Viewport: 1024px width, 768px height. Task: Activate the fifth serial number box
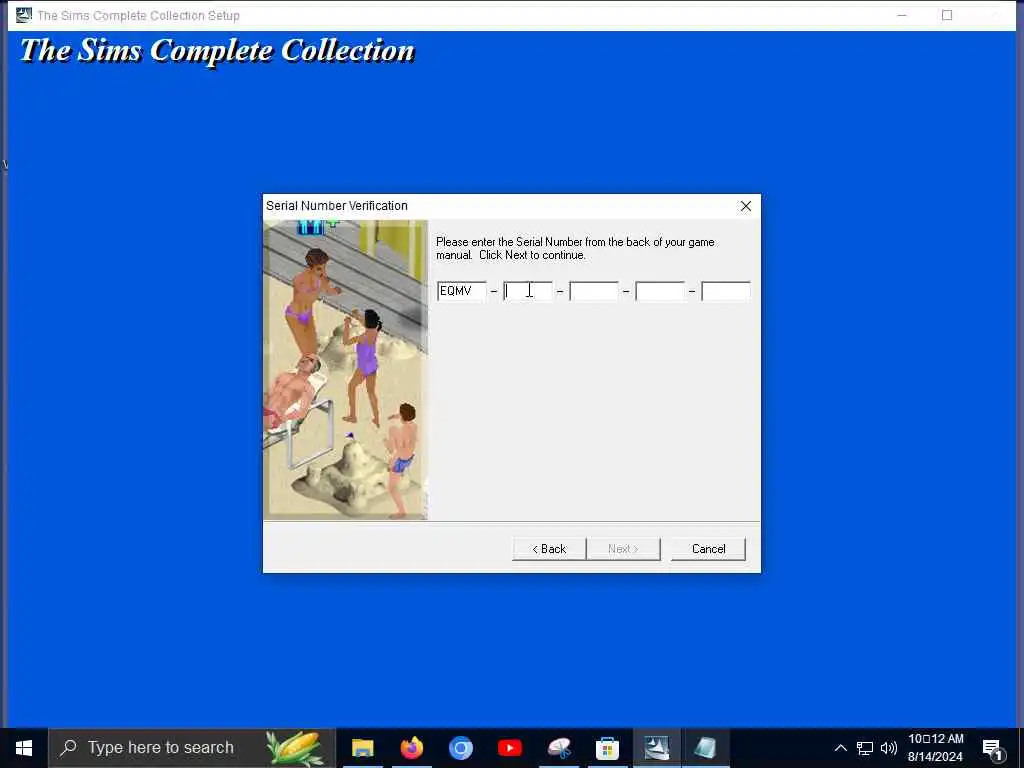pos(726,291)
